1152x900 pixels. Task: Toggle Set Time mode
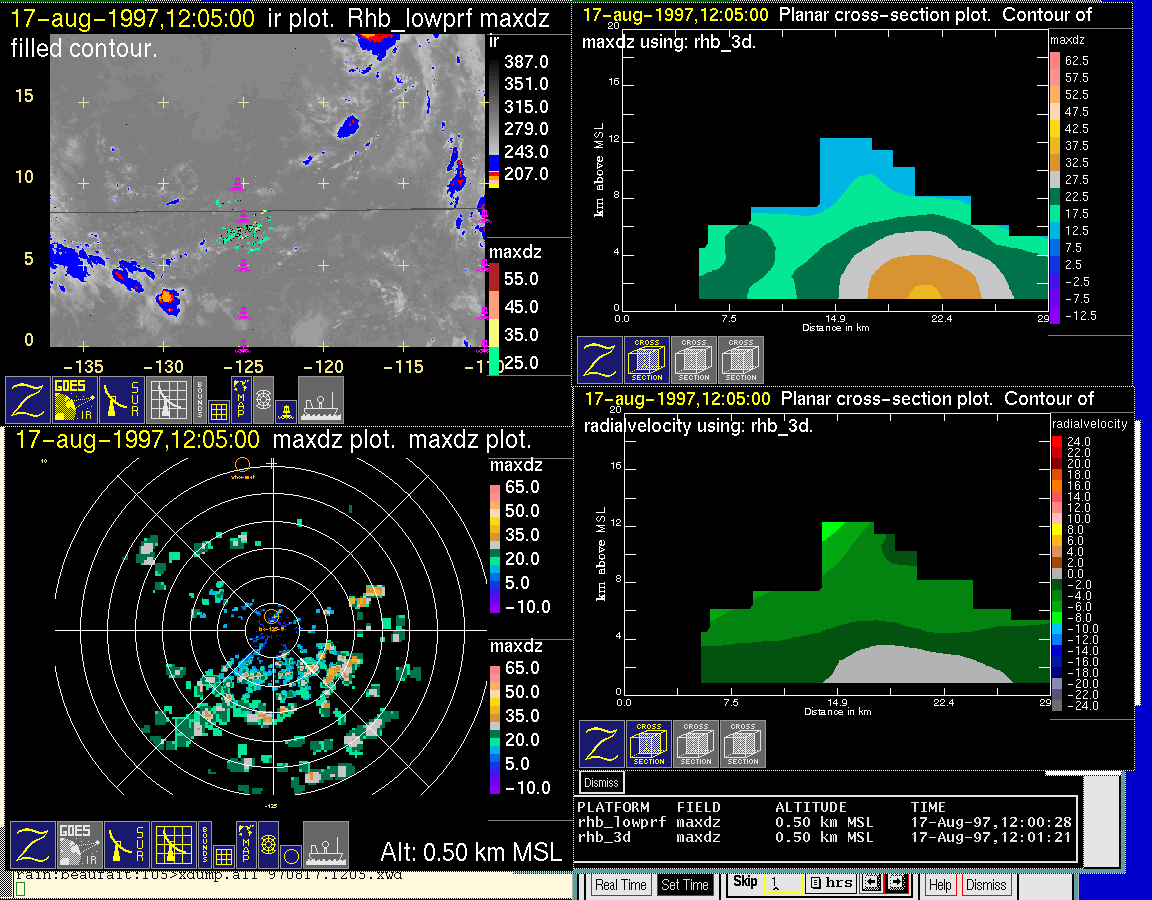coord(685,885)
